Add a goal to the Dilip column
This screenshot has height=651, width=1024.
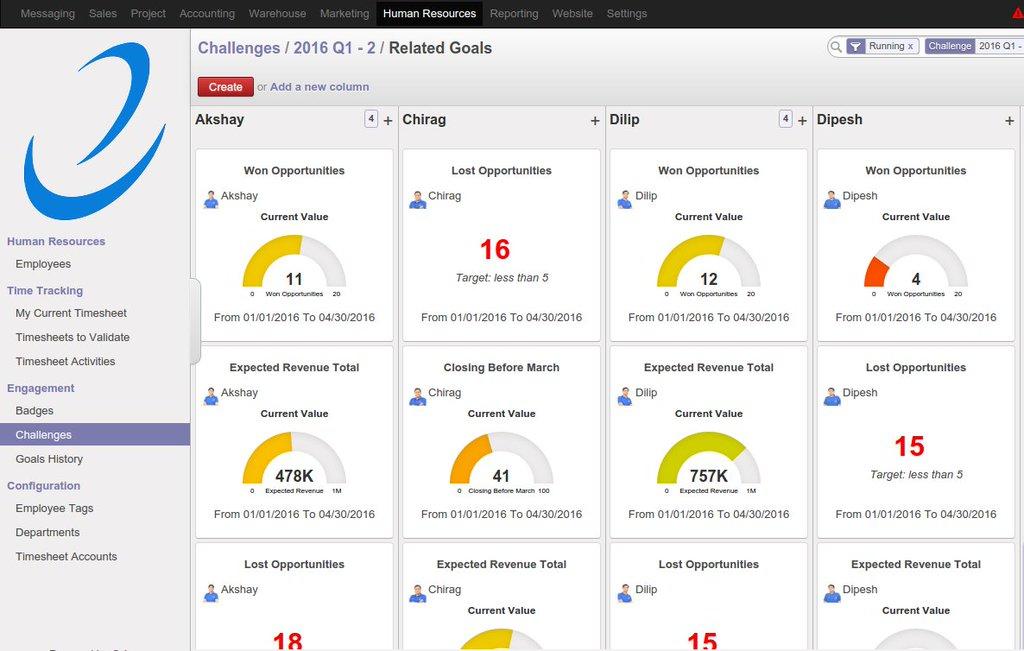[802, 121]
